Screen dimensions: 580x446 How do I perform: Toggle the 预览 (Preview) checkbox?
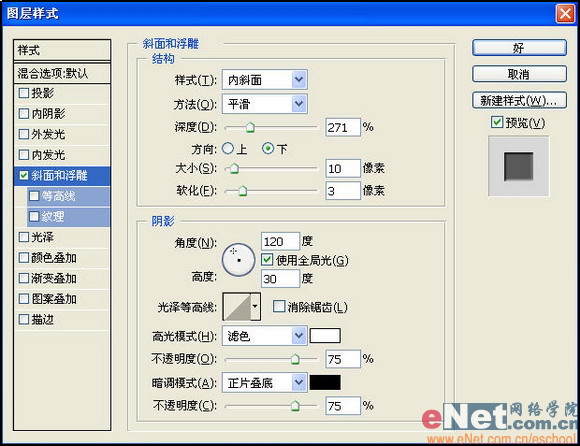click(497, 122)
